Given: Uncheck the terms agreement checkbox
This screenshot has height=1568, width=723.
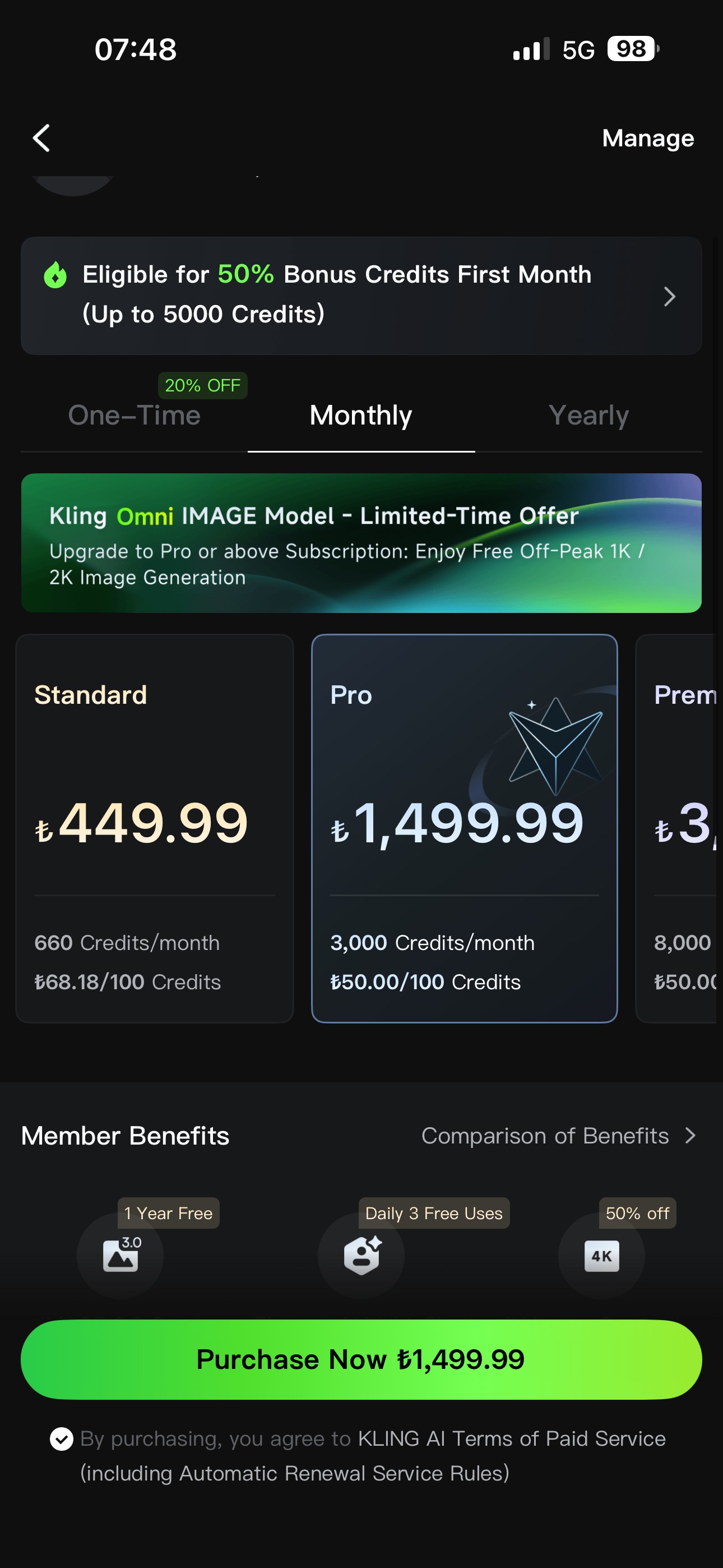Looking at the screenshot, I should pos(62,1439).
